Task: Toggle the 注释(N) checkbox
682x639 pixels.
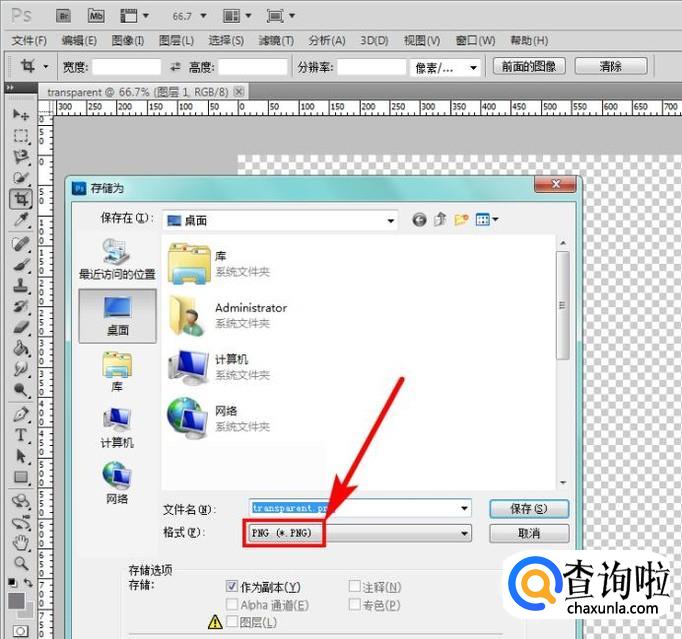Action: (354, 586)
